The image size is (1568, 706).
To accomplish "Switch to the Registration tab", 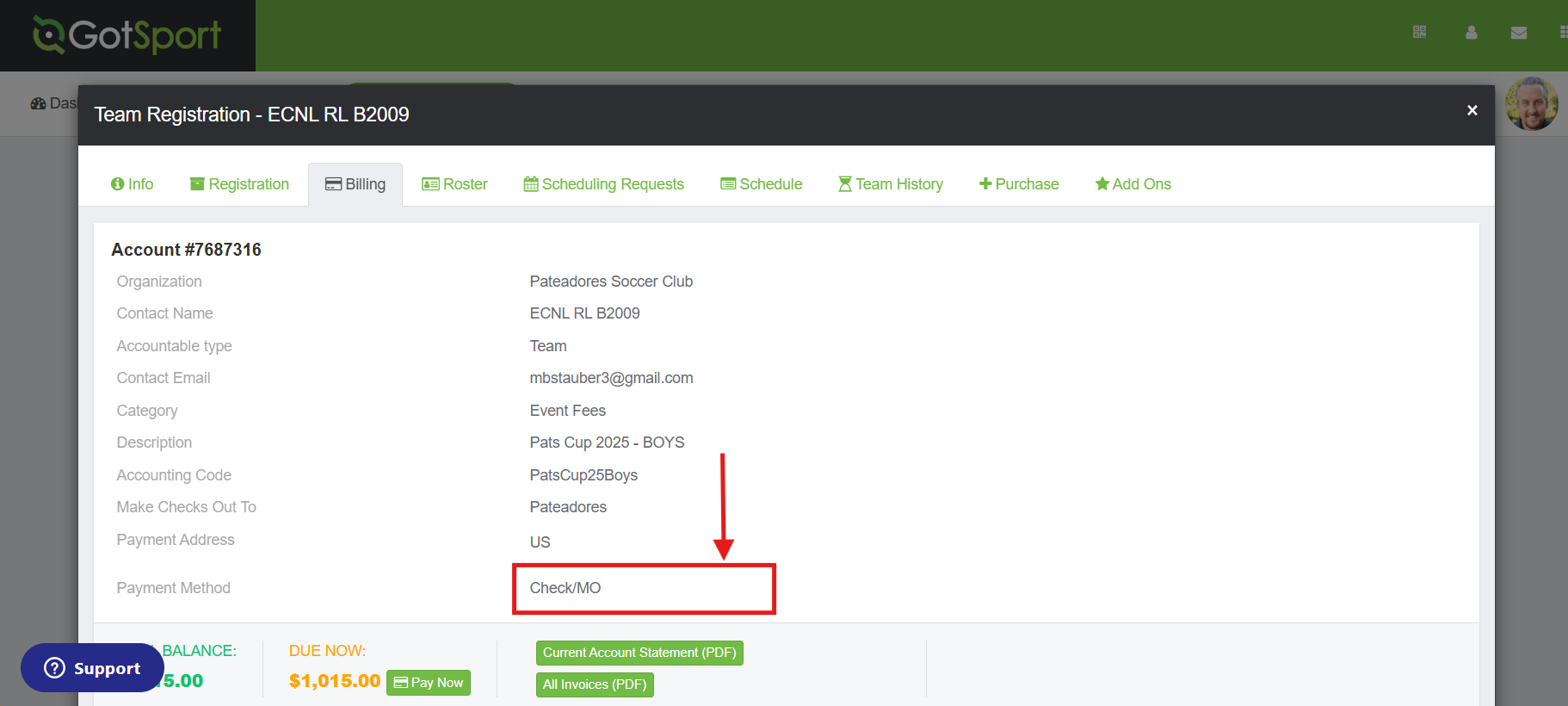I will [239, 184].
